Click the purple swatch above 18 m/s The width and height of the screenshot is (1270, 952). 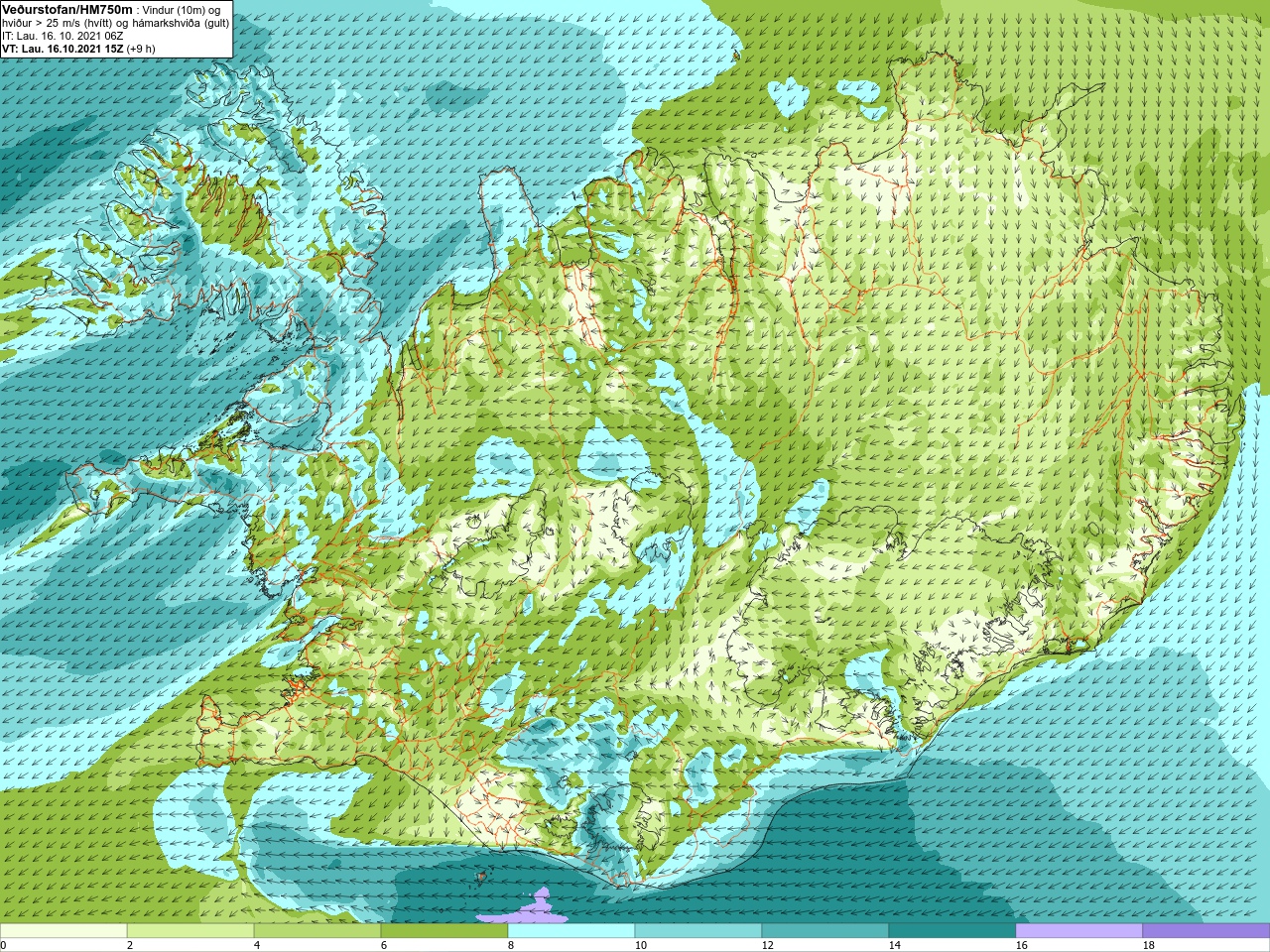click(x=1206, y=931)
